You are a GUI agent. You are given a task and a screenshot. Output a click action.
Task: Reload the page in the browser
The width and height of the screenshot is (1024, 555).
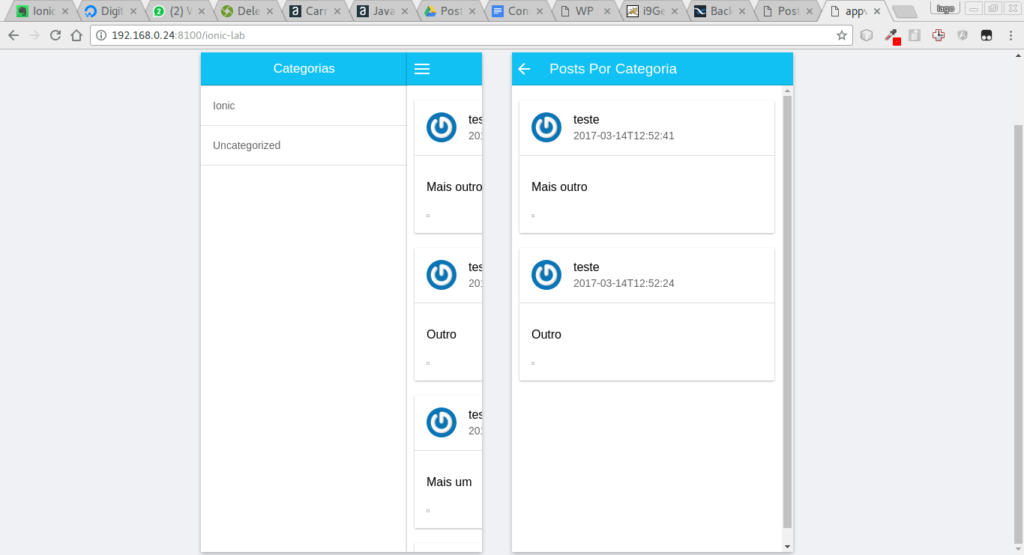[55, 35]
